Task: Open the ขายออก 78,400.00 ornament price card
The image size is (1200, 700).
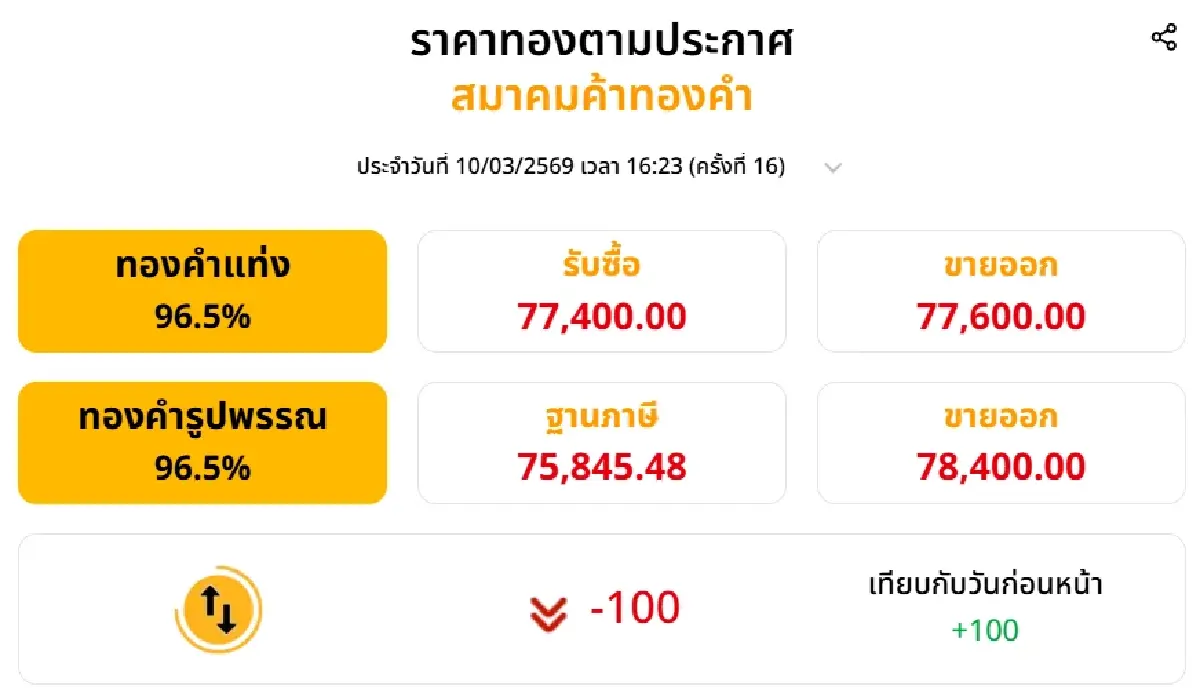Action: point(1000,441)
